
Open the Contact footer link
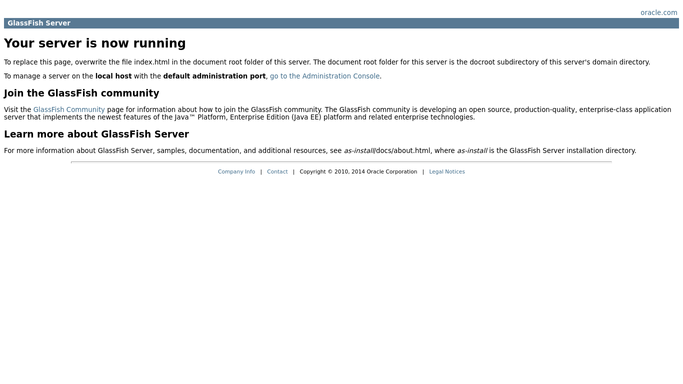pos(277,172)
